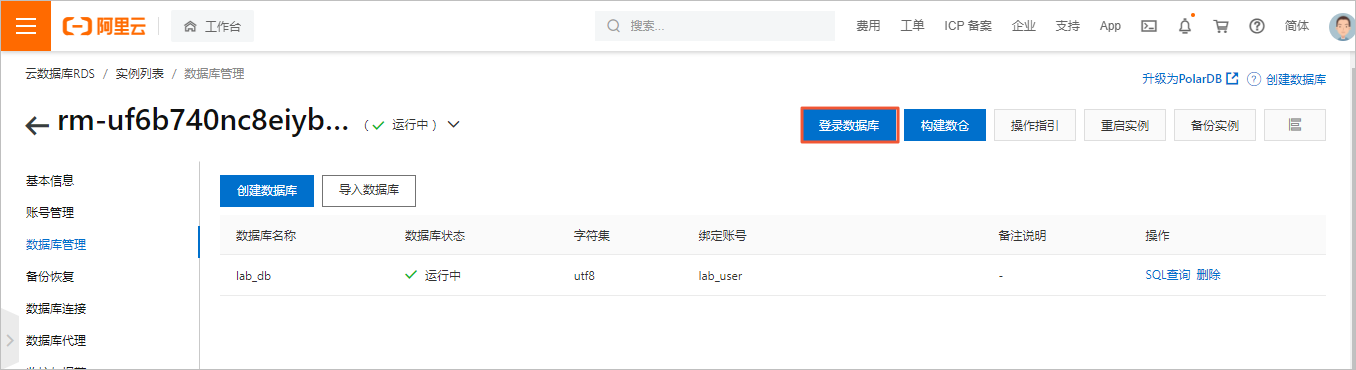Click the lab_user bound account
1356x370 pixels.
click(x=720, y=275)
